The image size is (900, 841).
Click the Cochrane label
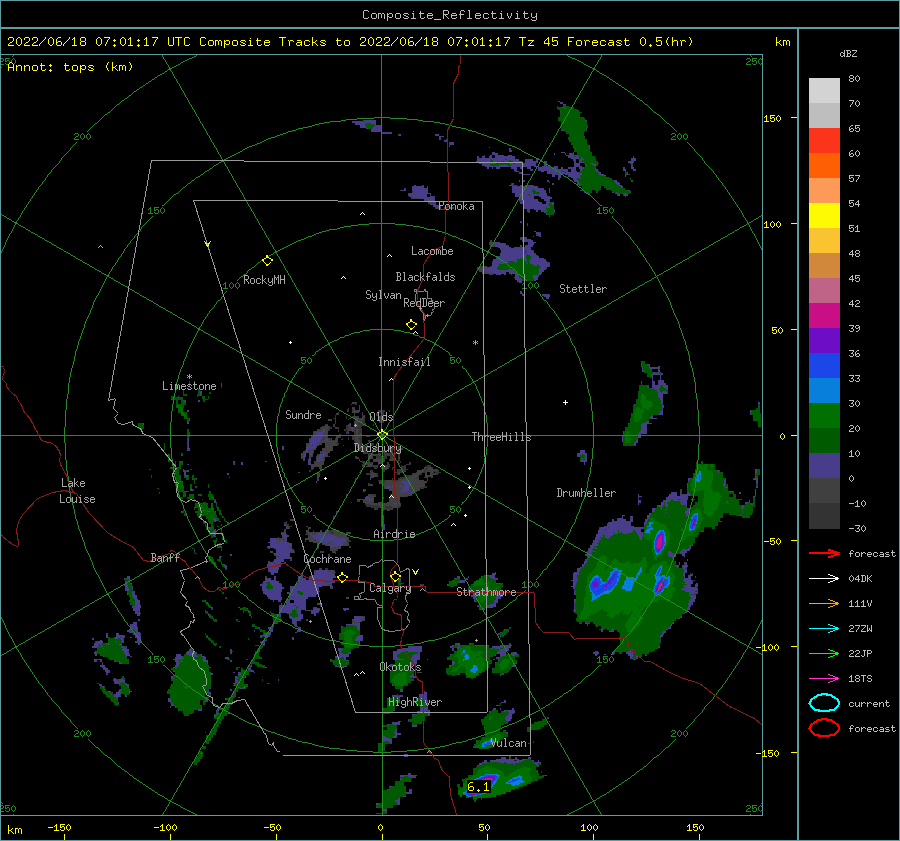point(327,559)
